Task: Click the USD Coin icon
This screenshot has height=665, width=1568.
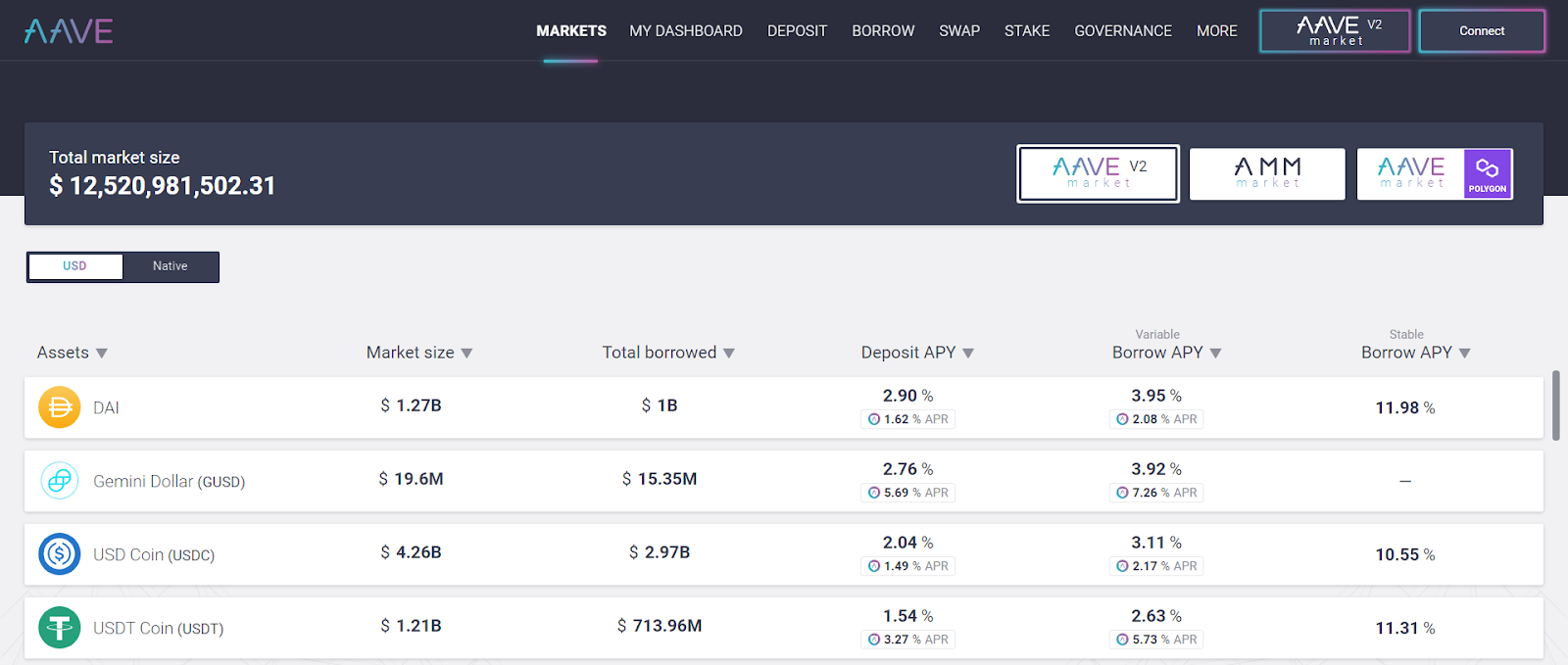Action: tap(59, 554)
